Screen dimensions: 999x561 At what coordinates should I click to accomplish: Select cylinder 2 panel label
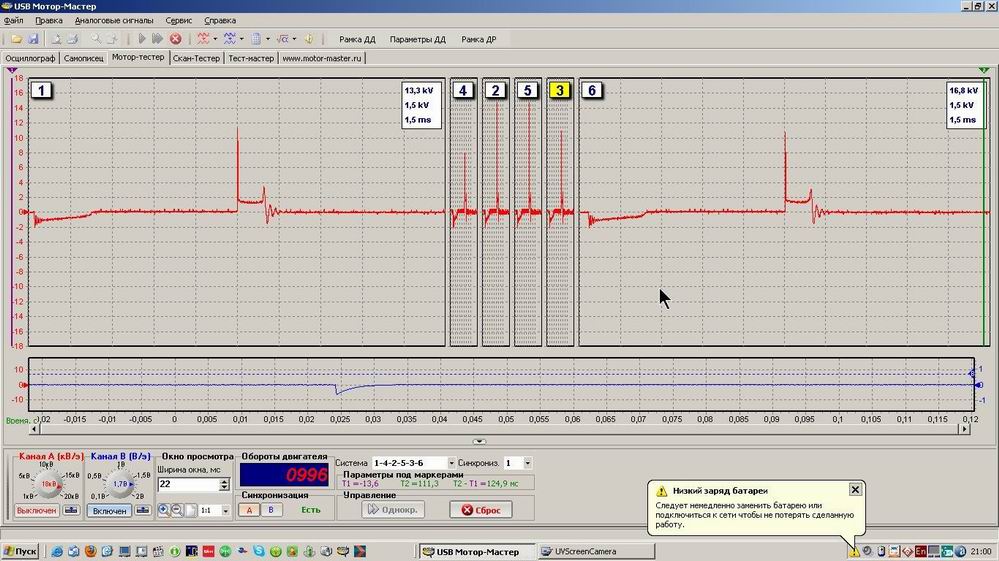pyautogui.click(x=496, y=90)
